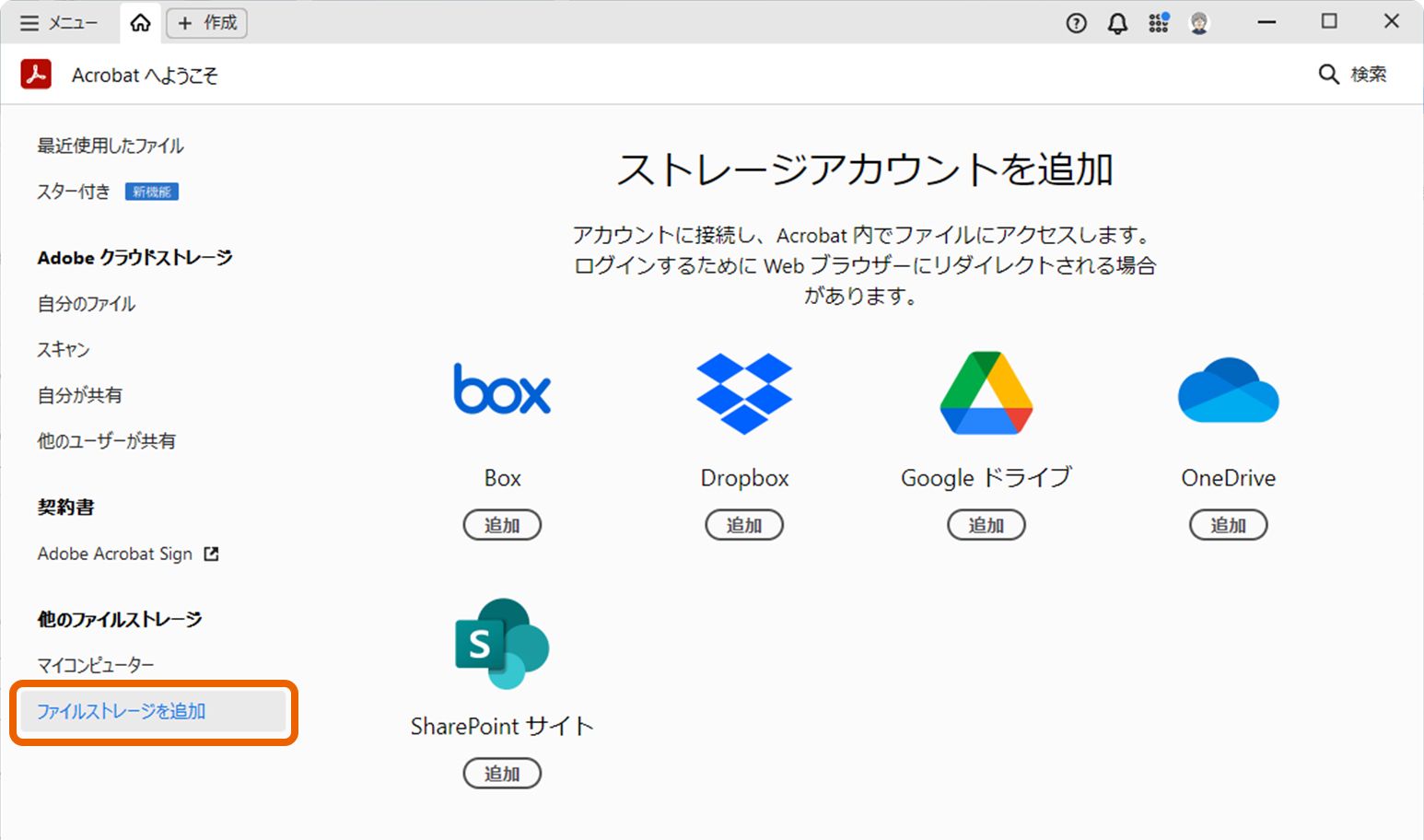The width and height of the screenshot is (1424, 840).
Task: Click the OneDrive cloud icon
Action: (x=1229, y=391)
